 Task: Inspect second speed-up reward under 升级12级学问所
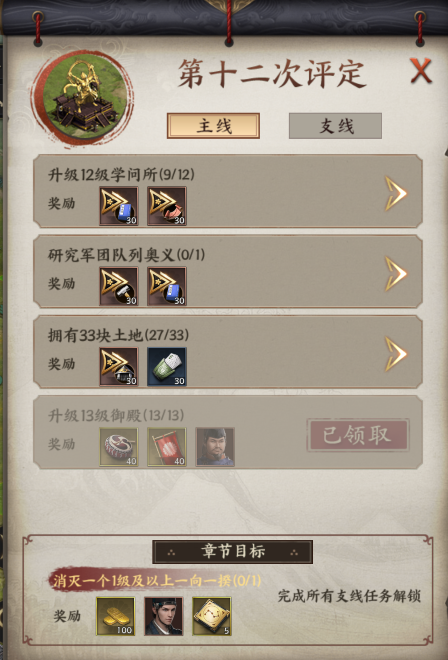[x=167, y=206]
